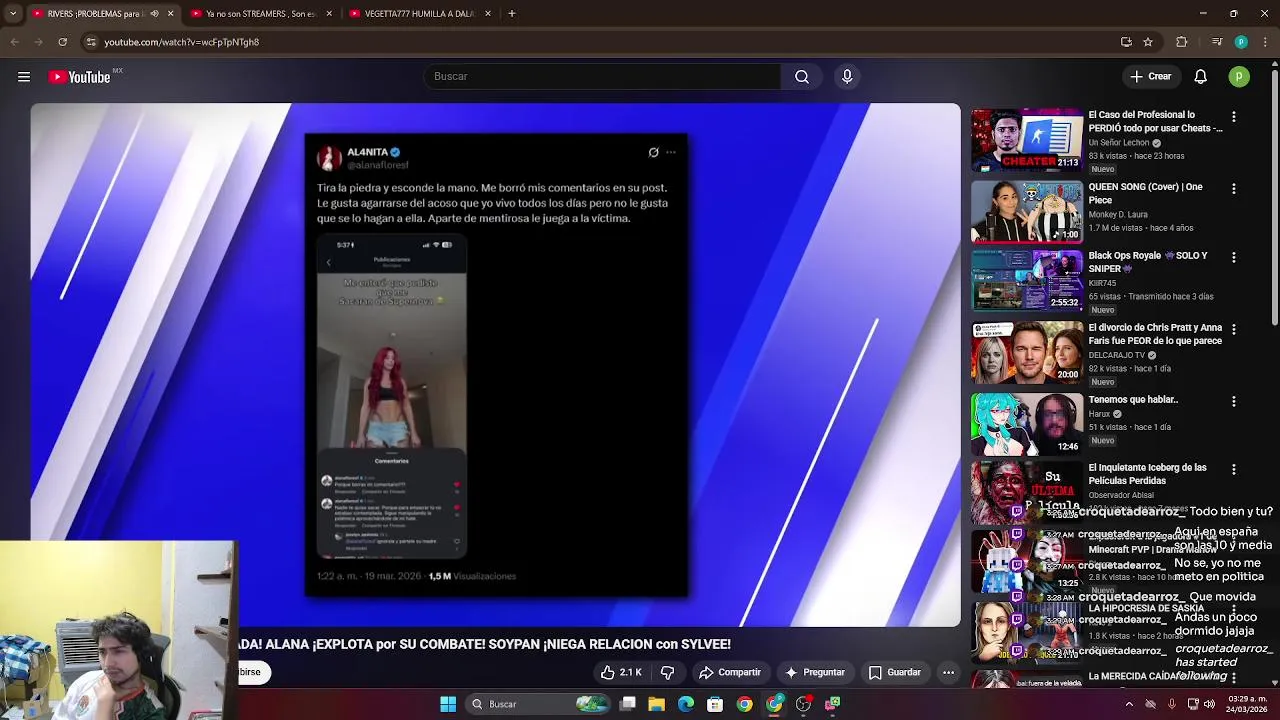Viewport: 1280px width, 720px height.
Task: Open Chris Pratt and Anna Faris thumbnail
Action: (1027, 353)
